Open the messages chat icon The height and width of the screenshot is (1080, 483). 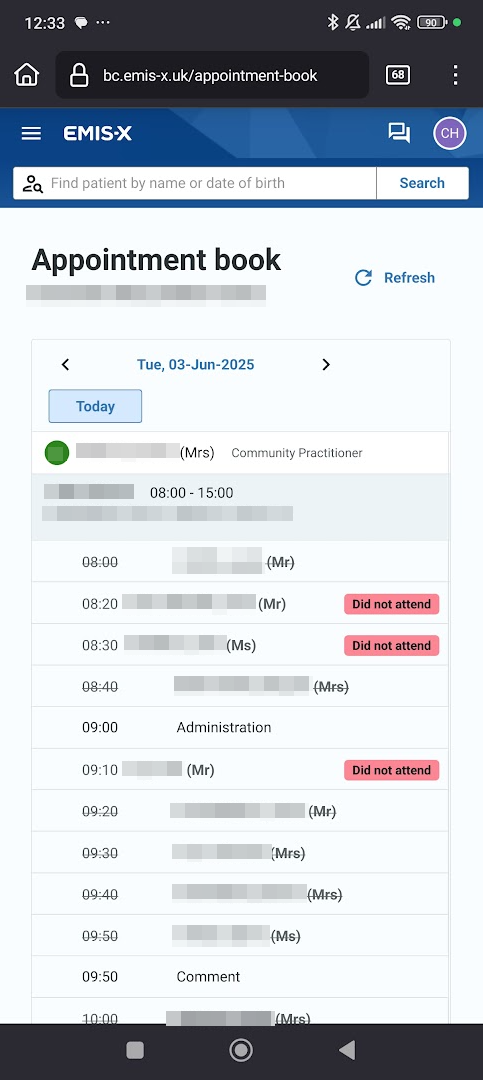point(399,133)
